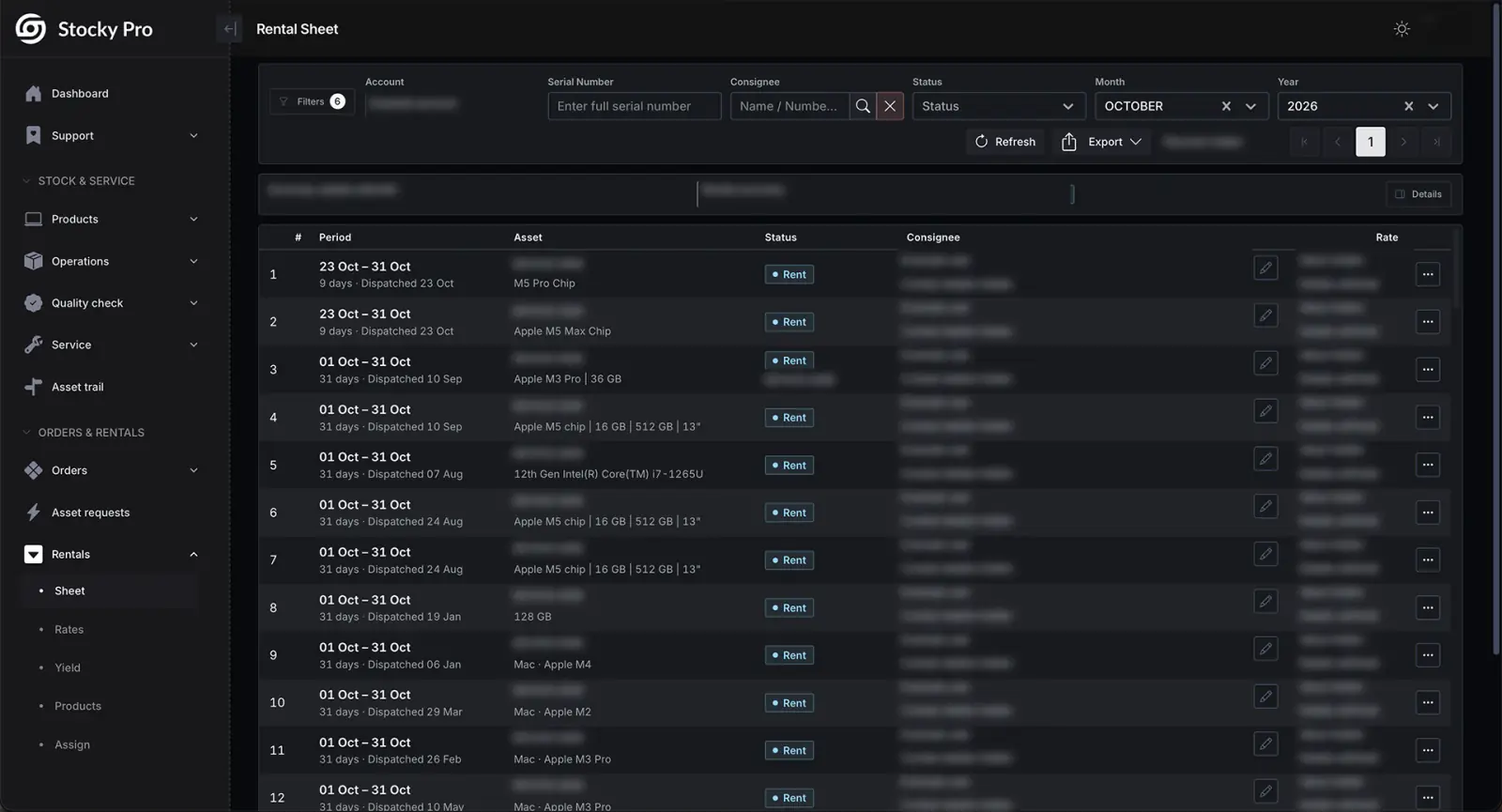This screenshot has width=1502, height=812.
Task: Open more options for row 4
Action: (x=1428, y=418)
